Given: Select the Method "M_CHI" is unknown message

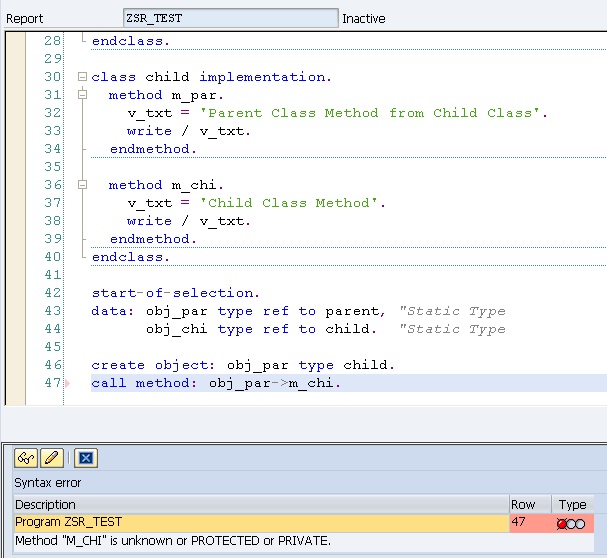Looking at the screenshot, I should pos(172,541).
